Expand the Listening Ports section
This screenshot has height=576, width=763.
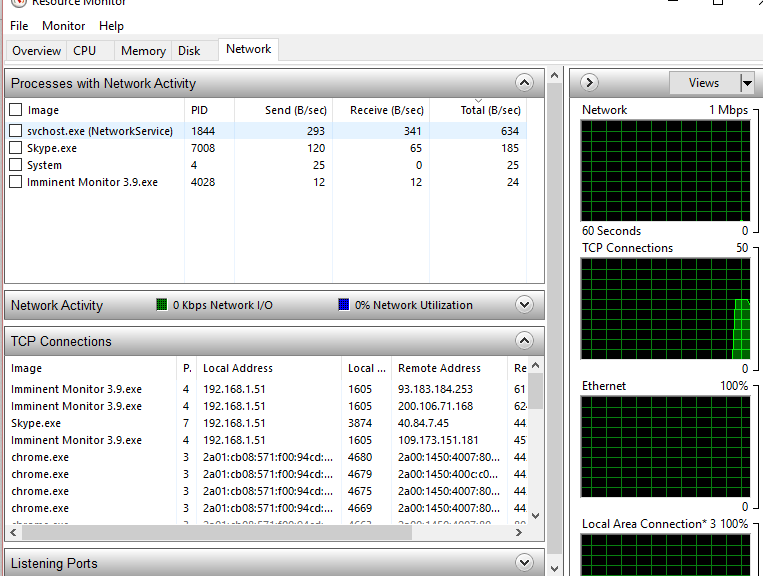tap(524, 563)
